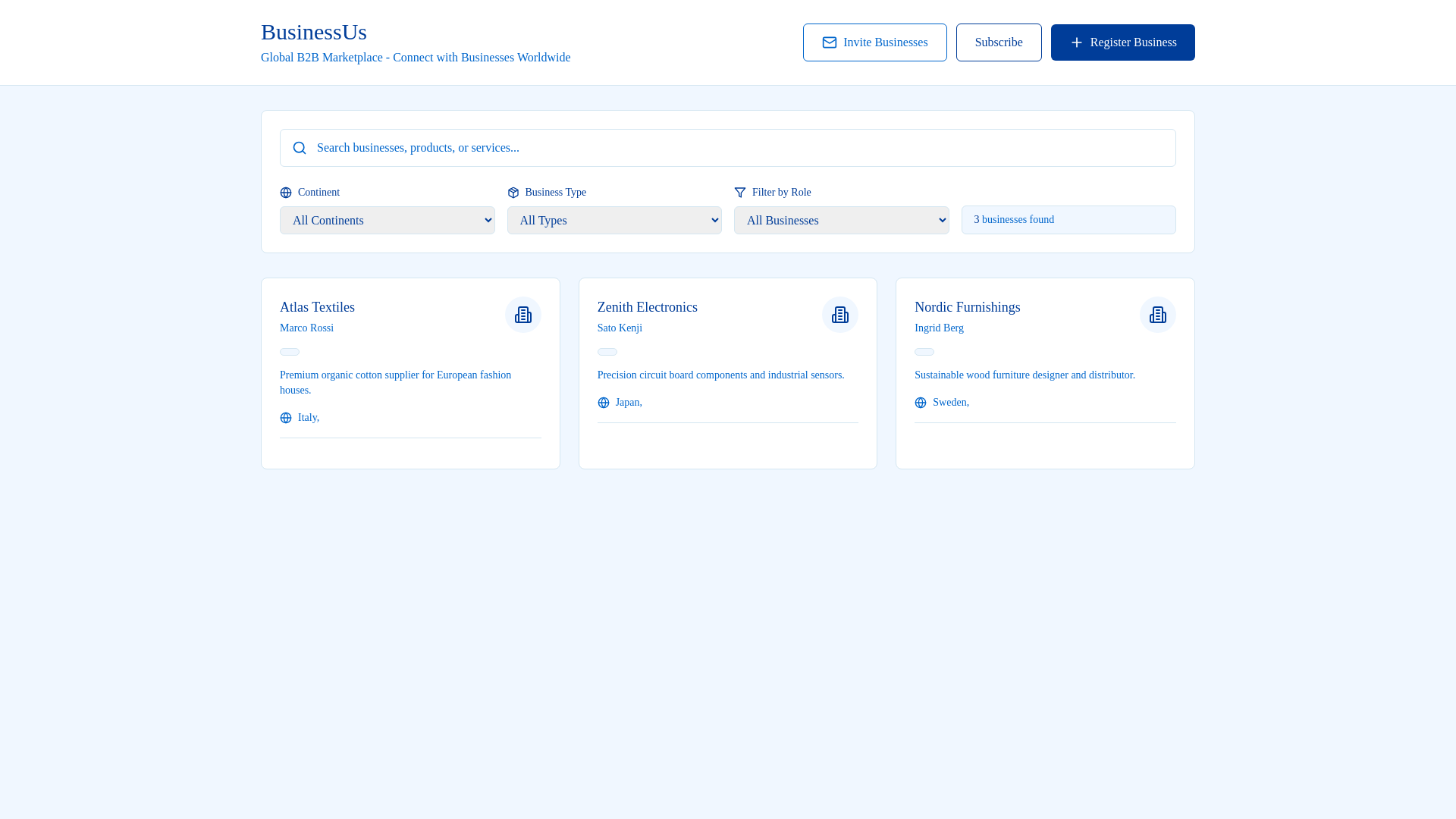Open the All Businesses role dropdown
Screen dimensions: 1456x819
click(842, 220)
